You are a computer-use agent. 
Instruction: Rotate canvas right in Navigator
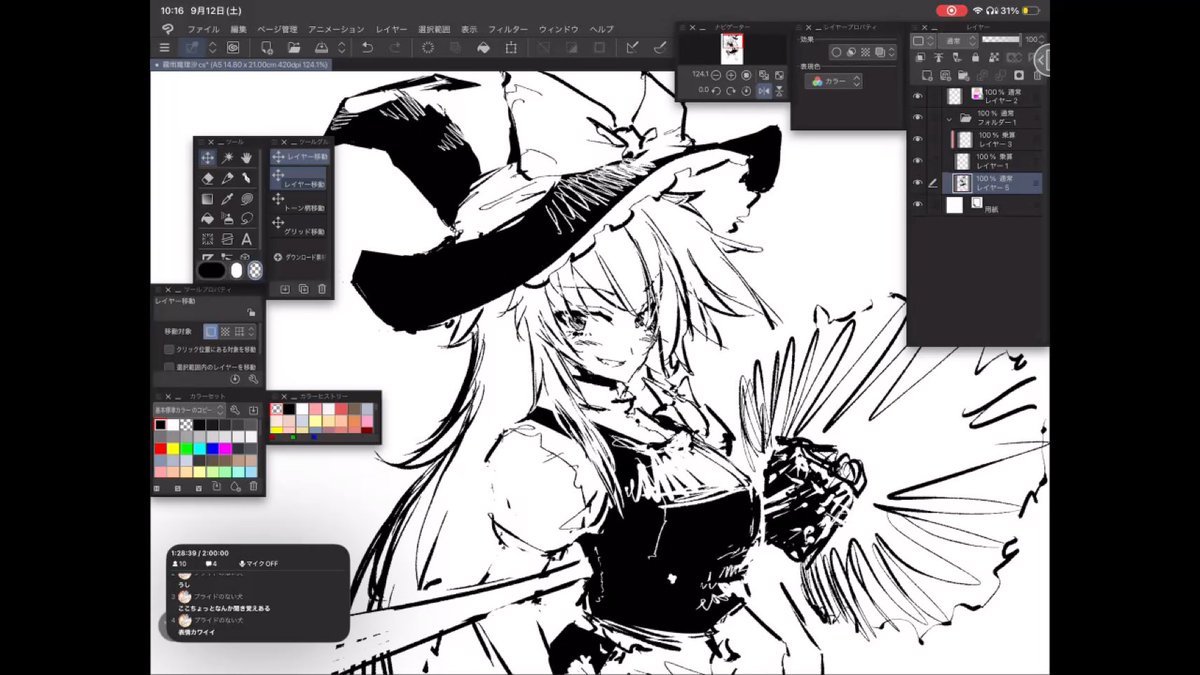click(731, 90)
